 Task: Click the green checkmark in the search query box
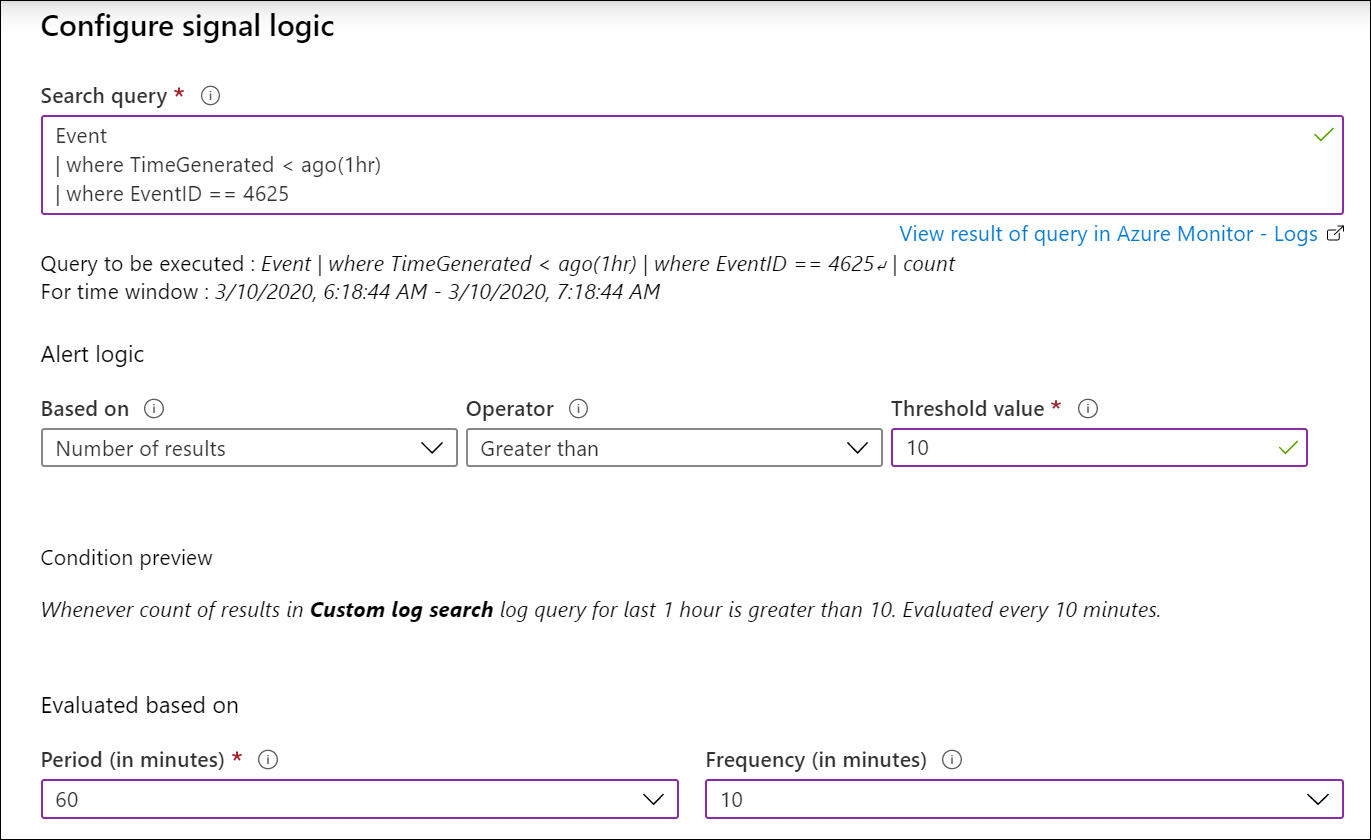pos(1323,135)
